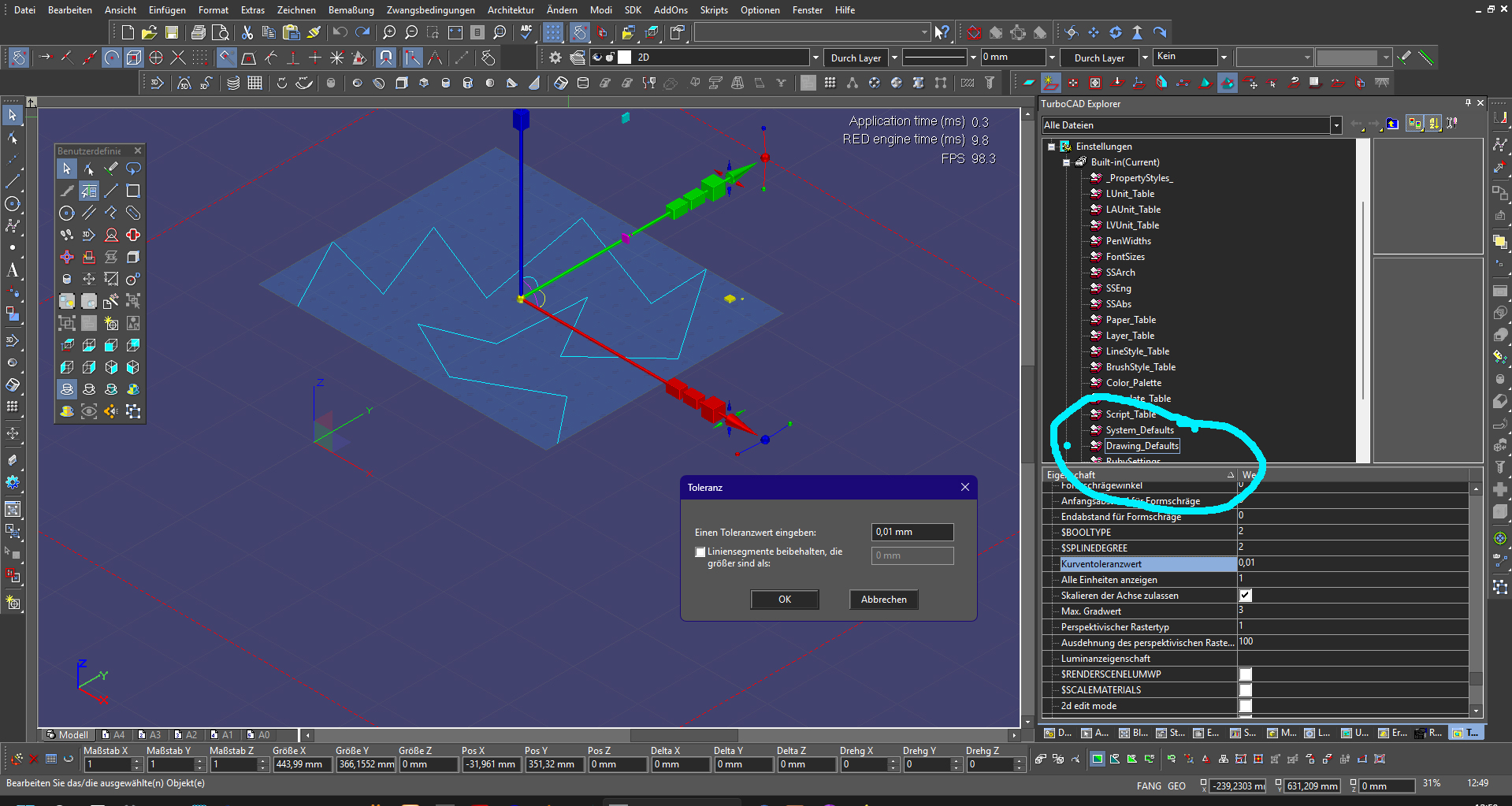
Task: Click the Zoom In magnifier icon
Action: tap(389, 32)
